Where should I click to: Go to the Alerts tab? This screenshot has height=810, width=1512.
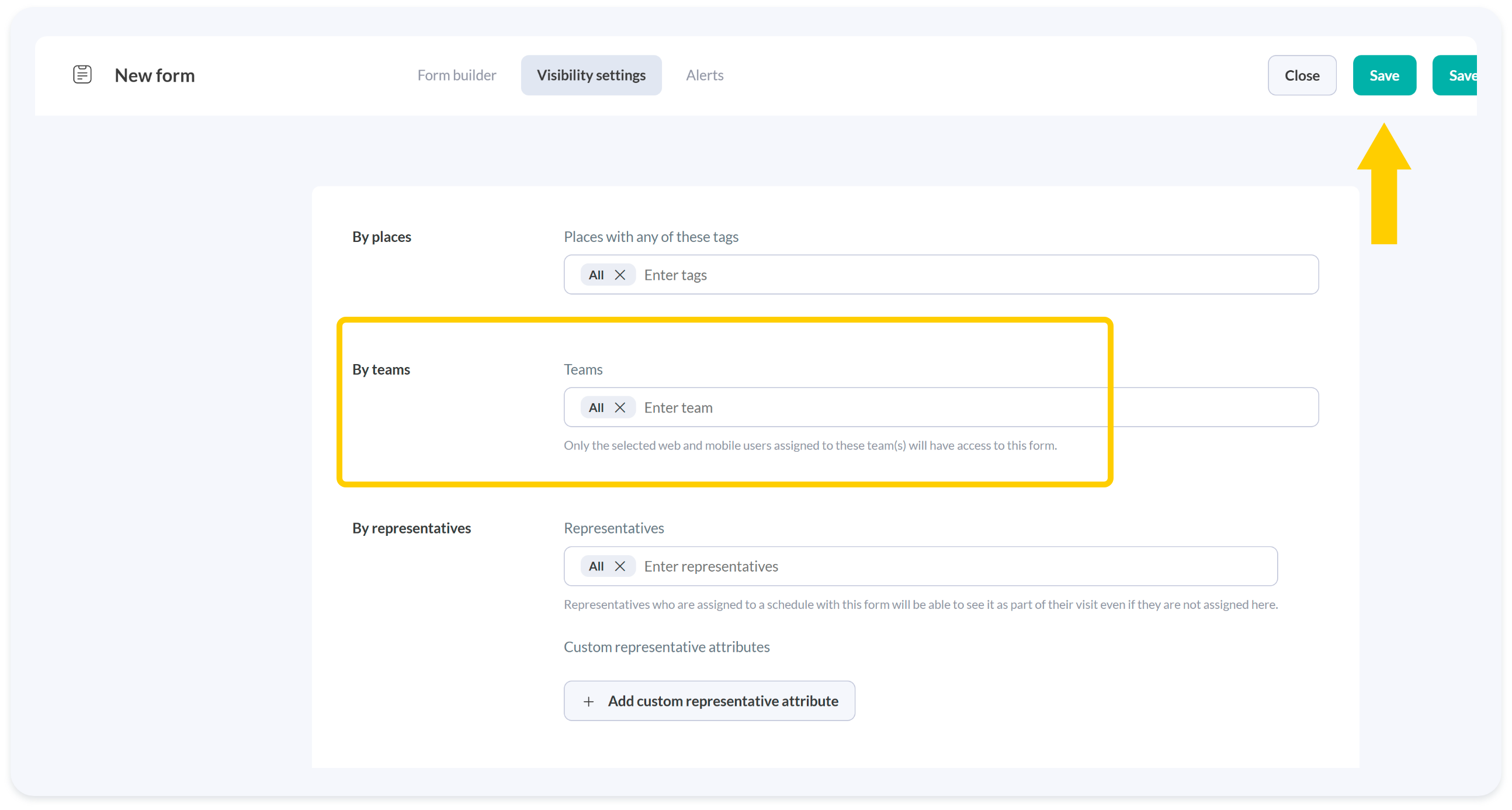(x=705, y=75)
